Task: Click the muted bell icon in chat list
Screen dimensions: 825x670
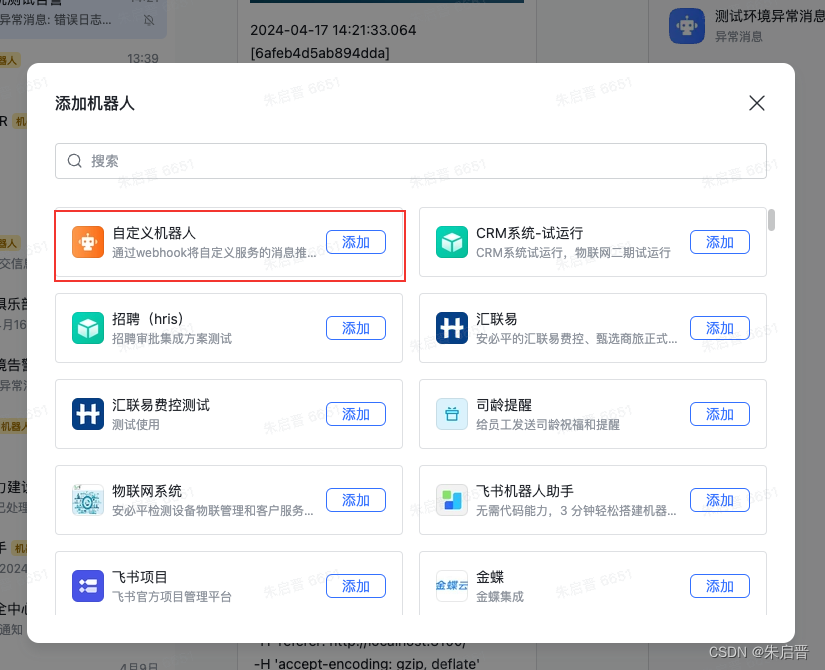Action: coord(149,20)
